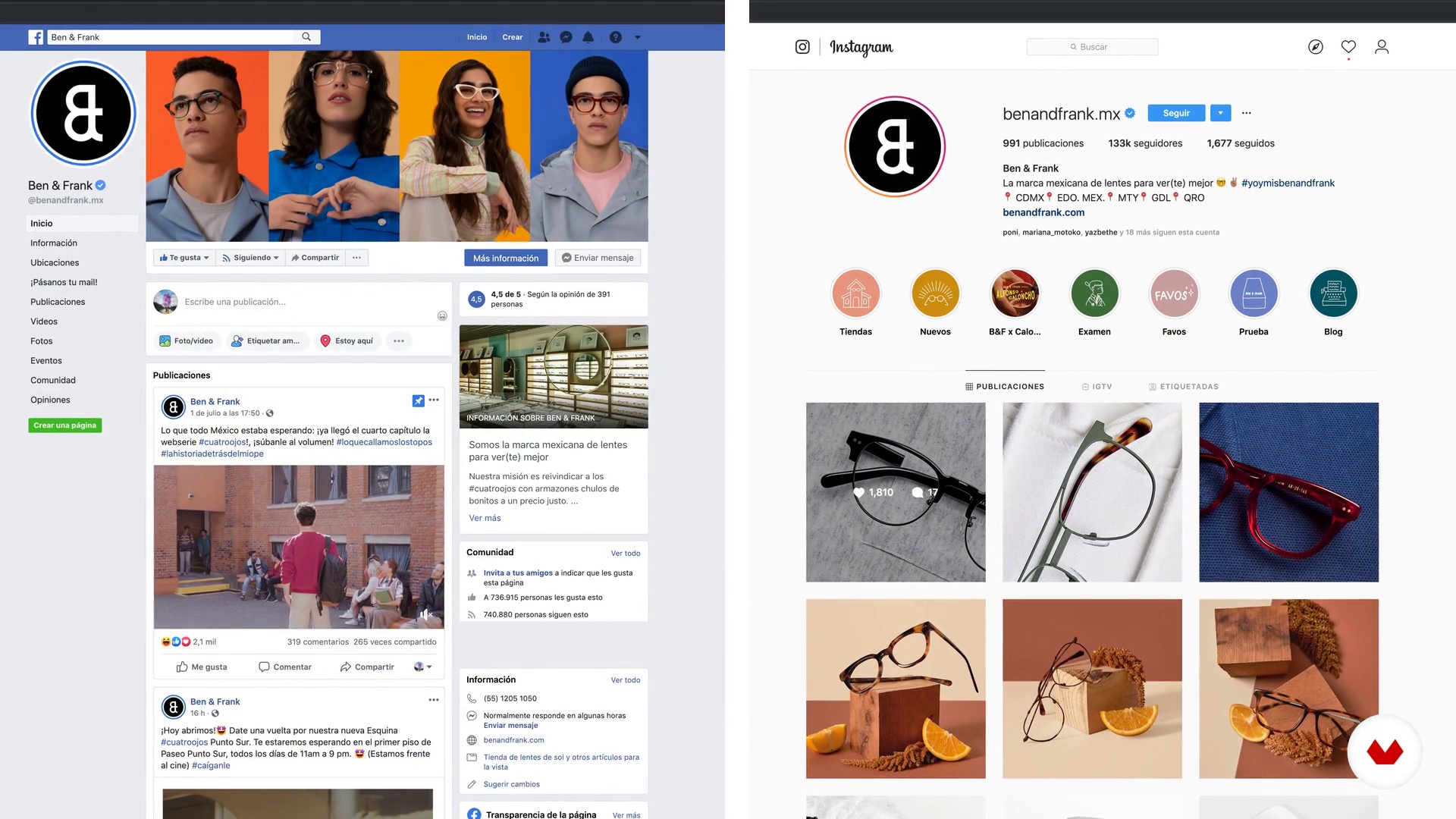The height and width of the screenshot is (819, 1456).
Task: Click the Facebook logo icon
Action: point(36,37)
